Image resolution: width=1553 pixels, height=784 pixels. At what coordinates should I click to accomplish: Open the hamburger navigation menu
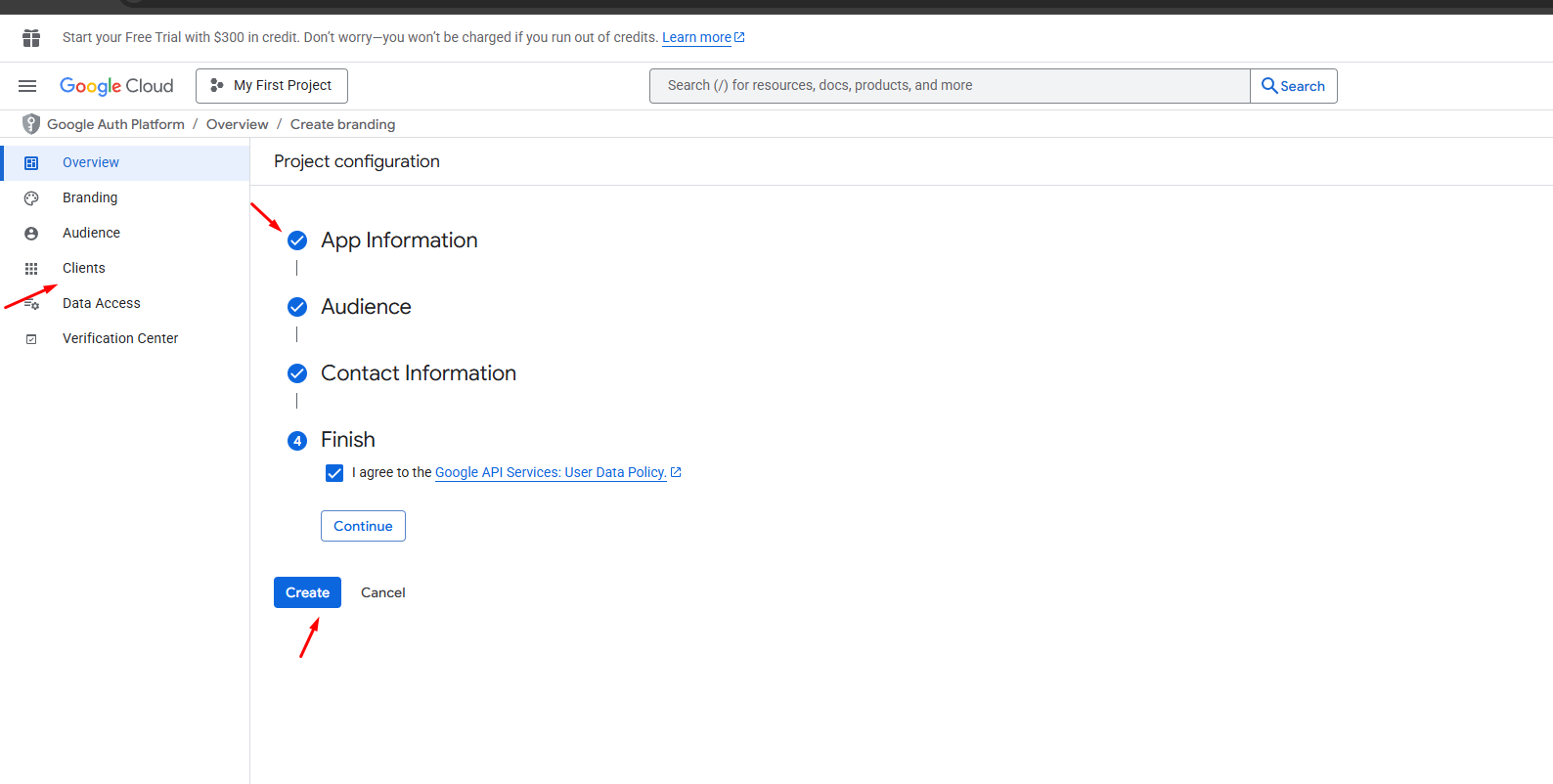27,86
